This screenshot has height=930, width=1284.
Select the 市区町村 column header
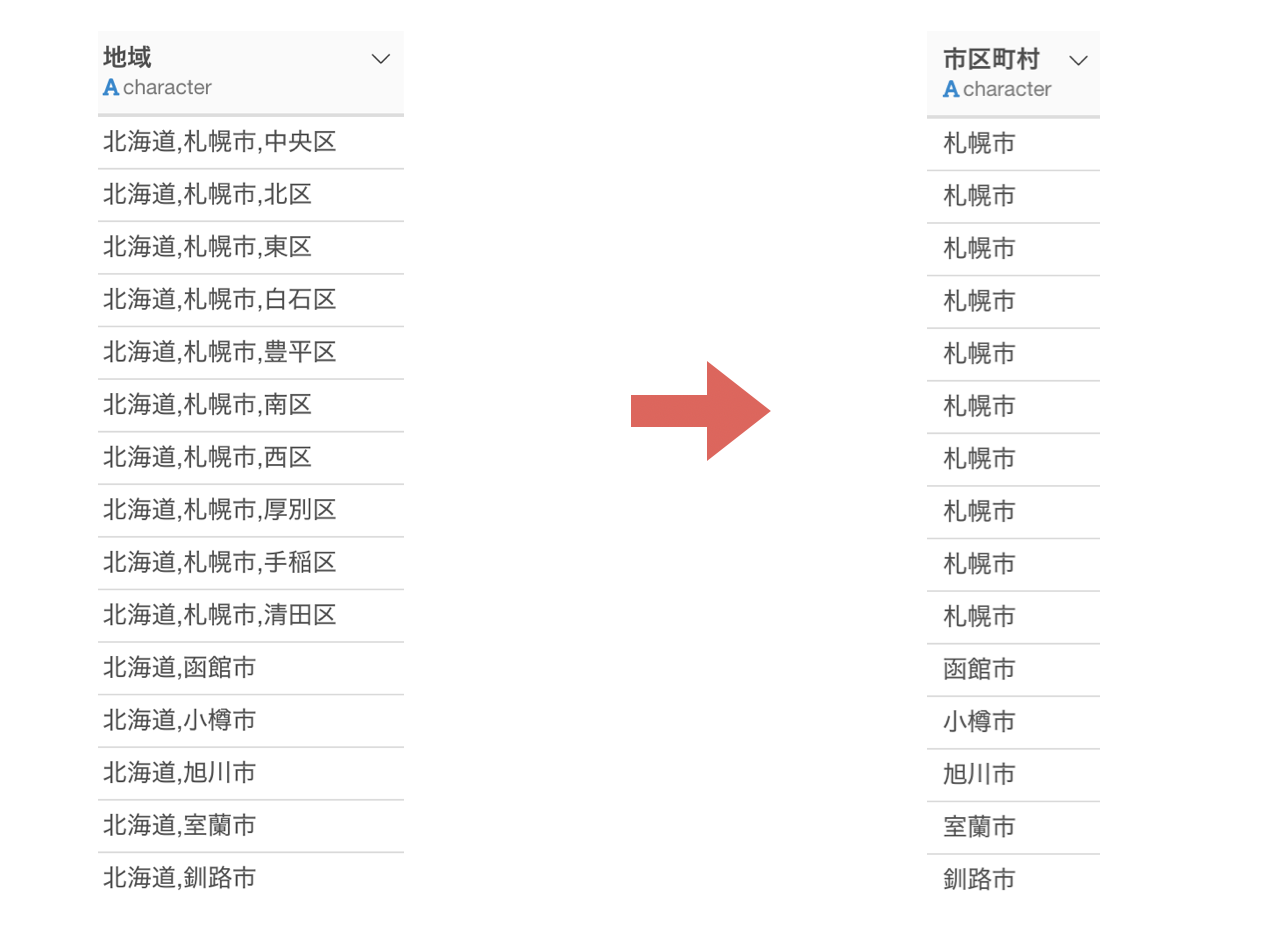[1013, 75]
